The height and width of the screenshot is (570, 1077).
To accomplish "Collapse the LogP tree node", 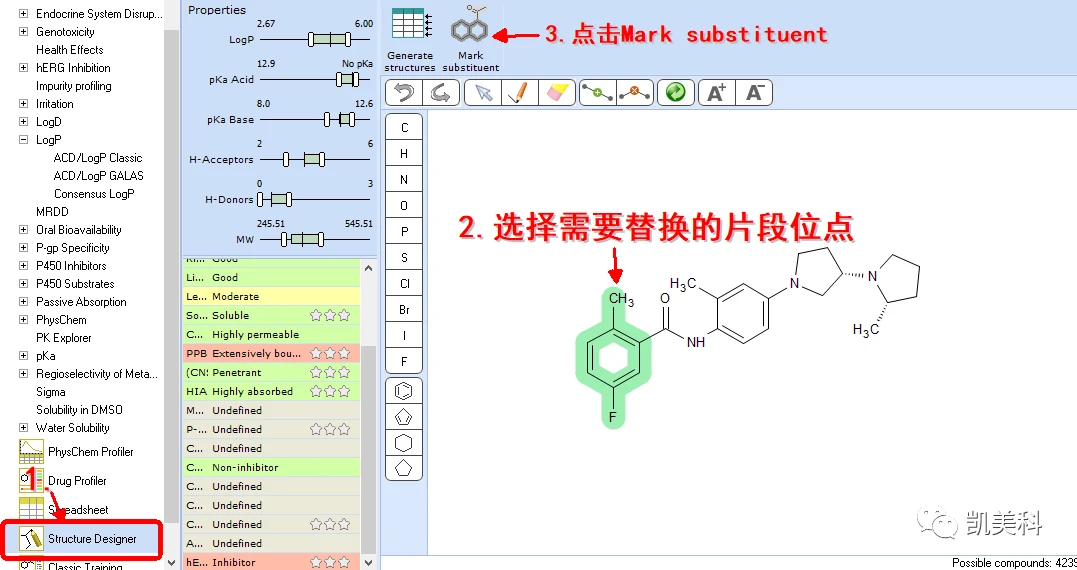I will point(23,139).
